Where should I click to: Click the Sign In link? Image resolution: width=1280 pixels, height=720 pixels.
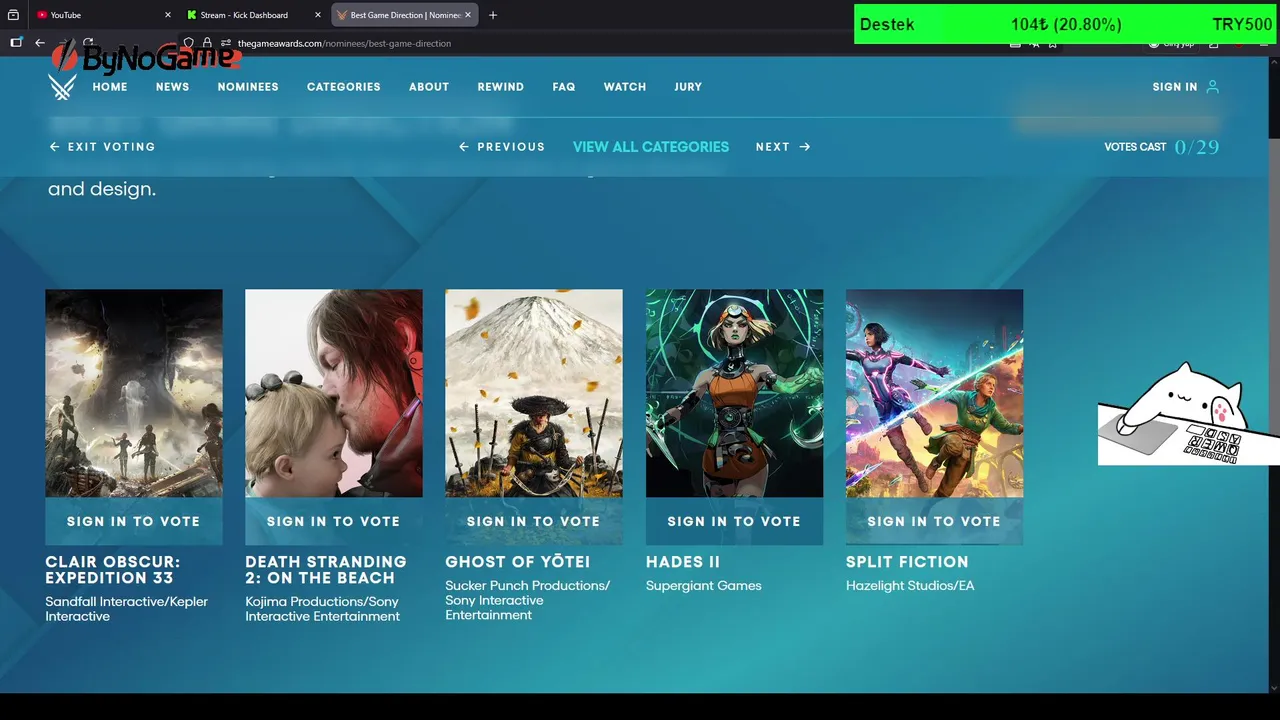click(x=1175, y=87)
